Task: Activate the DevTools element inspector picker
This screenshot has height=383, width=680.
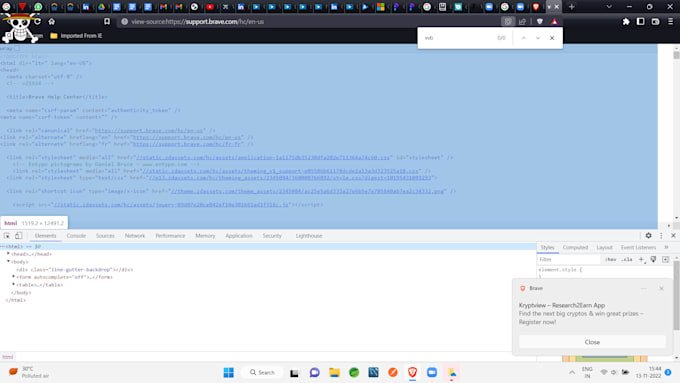Action: click(x=7, y=236)
